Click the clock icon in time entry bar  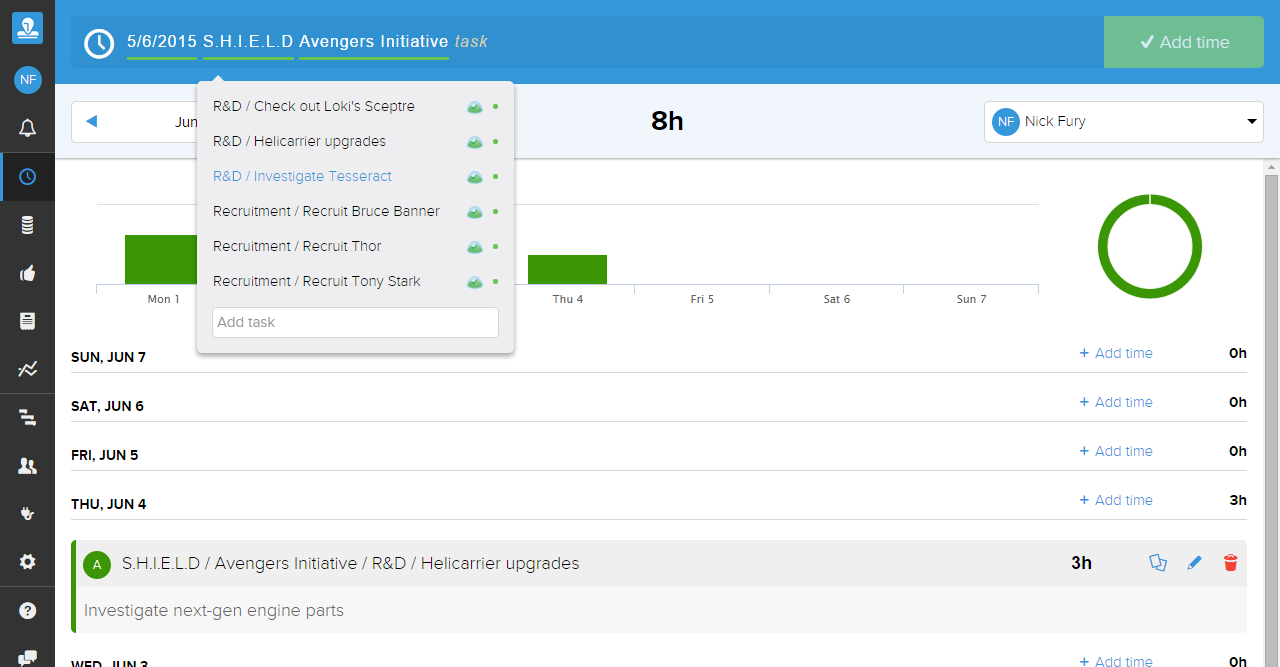99,43
